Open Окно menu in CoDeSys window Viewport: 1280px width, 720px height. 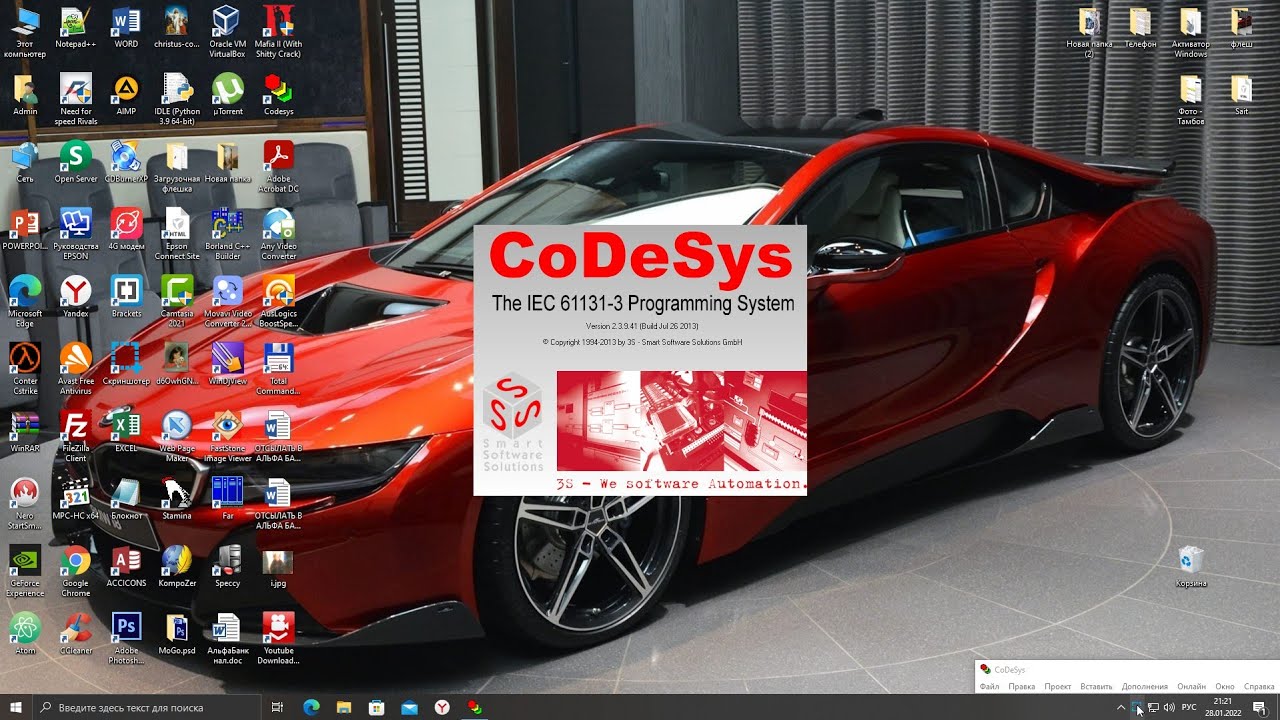click(x=1225, y=687)
